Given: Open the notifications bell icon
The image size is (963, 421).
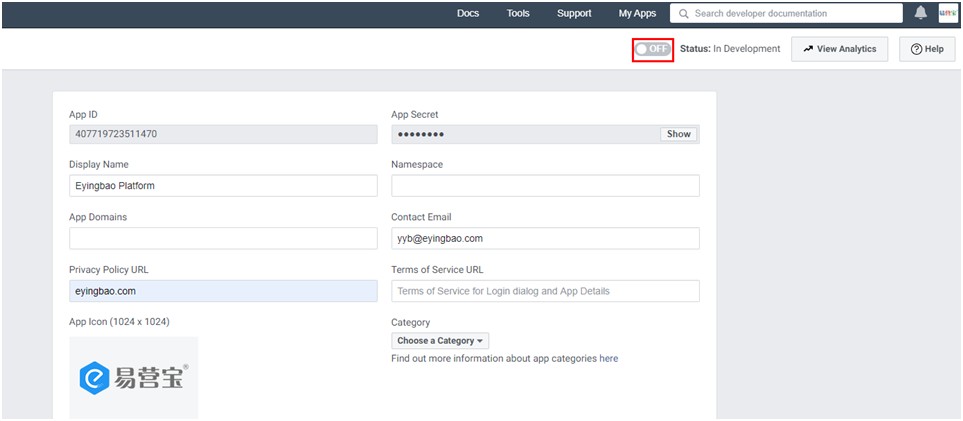Looking at the screenshot, I should pos(920,13).
